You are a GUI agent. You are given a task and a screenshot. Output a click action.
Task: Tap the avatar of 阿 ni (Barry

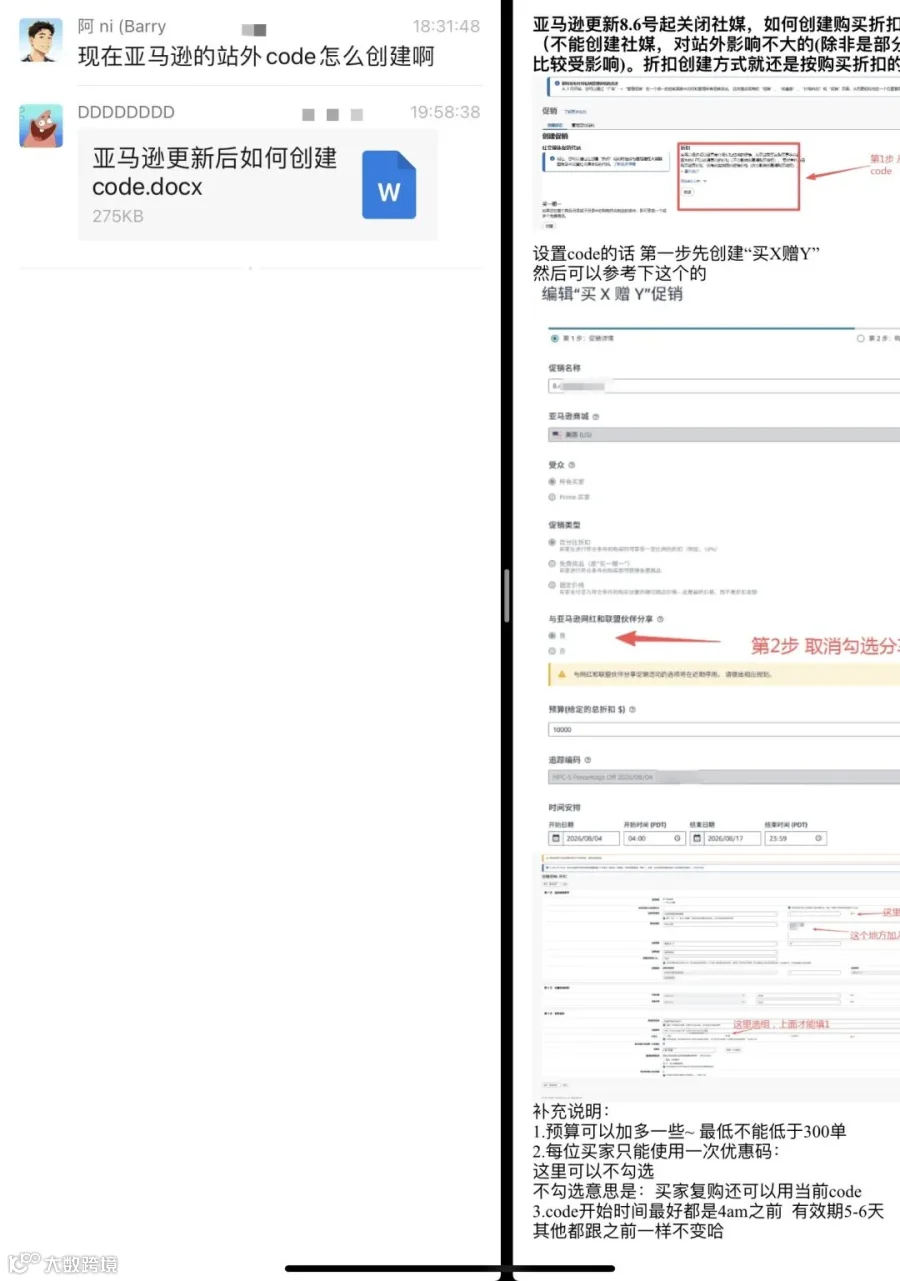click(41, 41)
